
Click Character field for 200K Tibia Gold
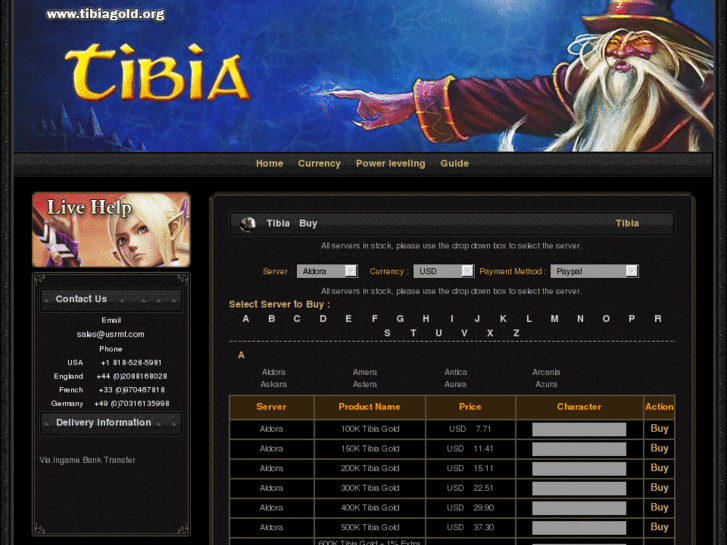pos(579,468)
